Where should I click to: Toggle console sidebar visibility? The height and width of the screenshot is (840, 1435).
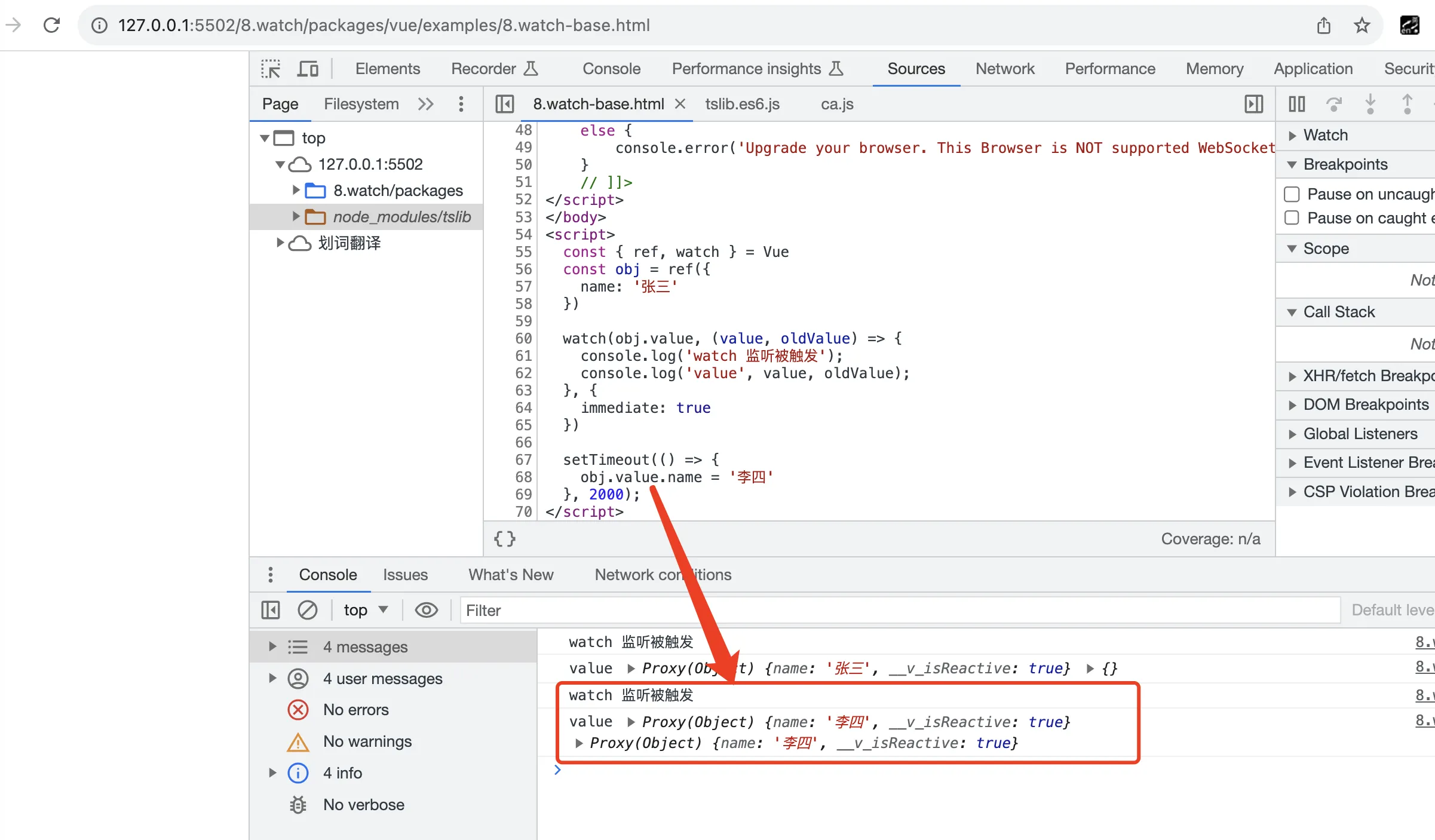click(271, 610)
